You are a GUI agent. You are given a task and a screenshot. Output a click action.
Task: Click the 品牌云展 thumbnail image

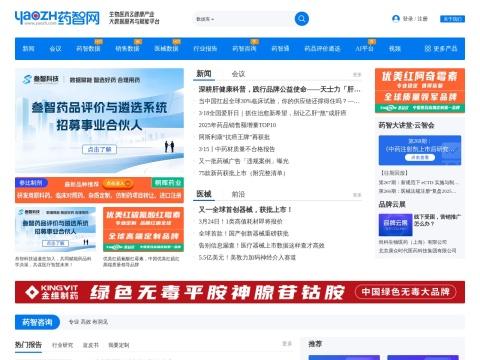(395, 225)
